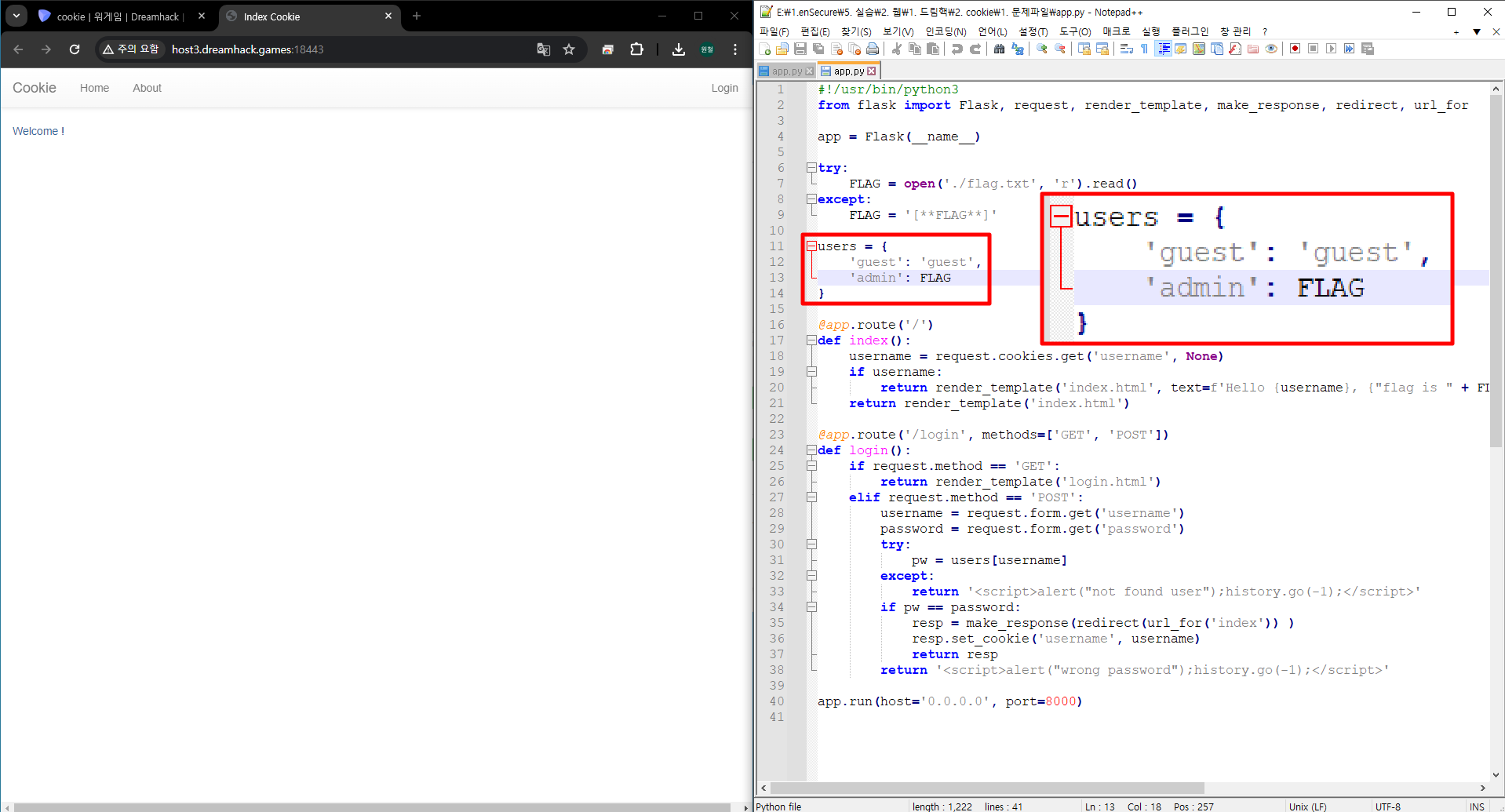Toggle INS mode in status bar
This screenshot has height=812, width=1505.
point(1477,807)
